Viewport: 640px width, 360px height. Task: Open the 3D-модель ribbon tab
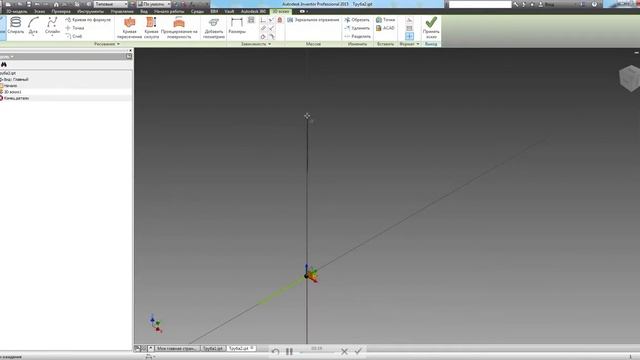17,11
